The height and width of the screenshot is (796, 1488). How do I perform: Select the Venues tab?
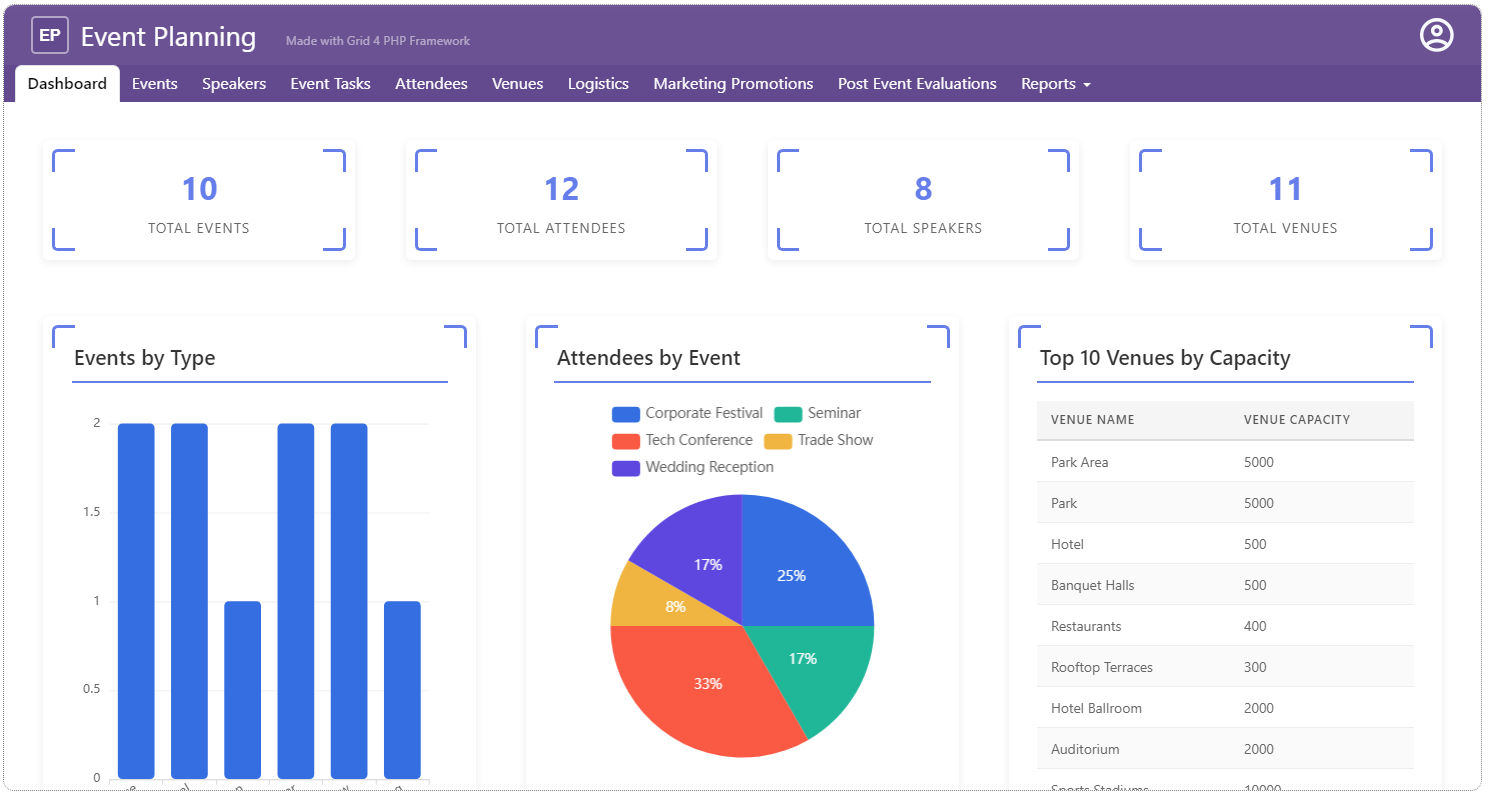tap(517, 84)
